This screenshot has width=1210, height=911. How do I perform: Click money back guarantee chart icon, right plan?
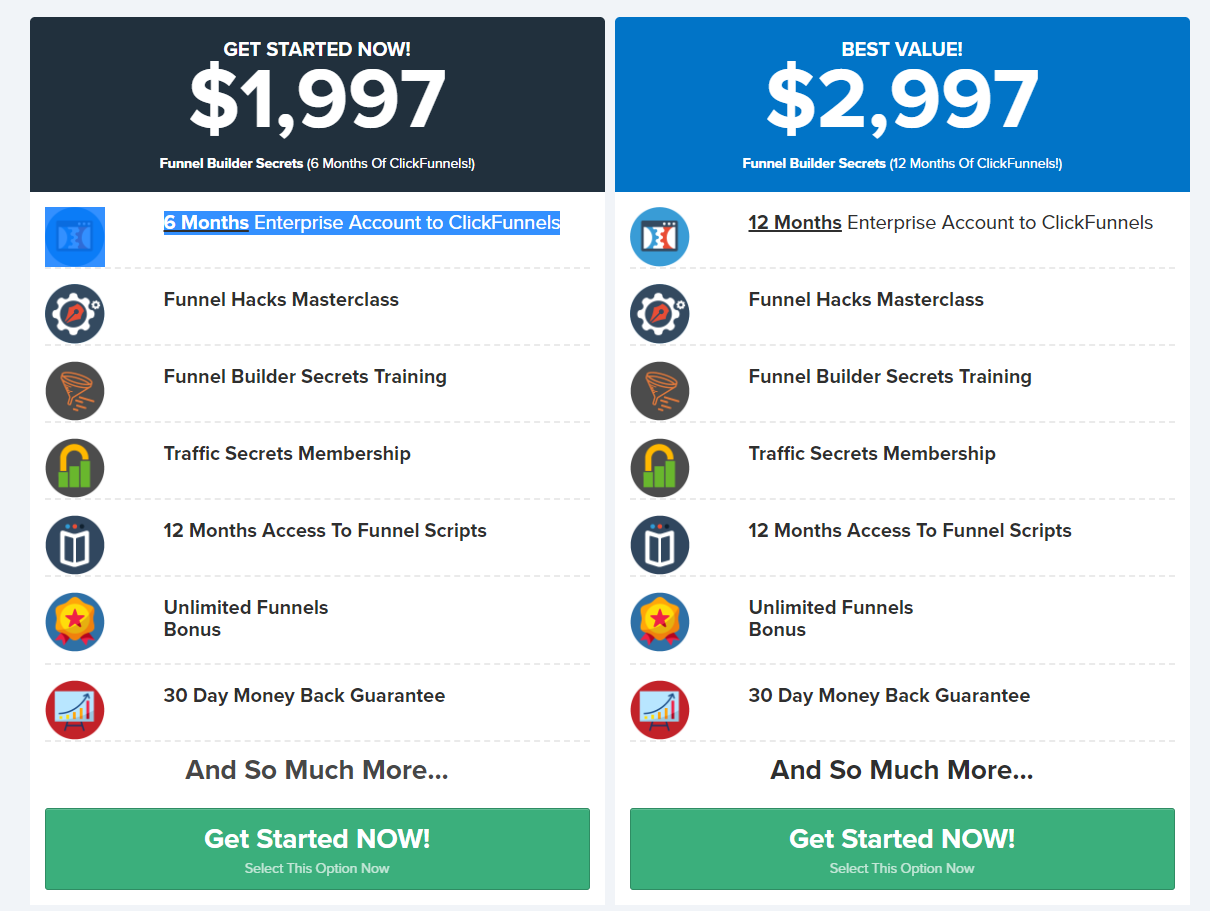pyautogui.click(x=660, y=710)
